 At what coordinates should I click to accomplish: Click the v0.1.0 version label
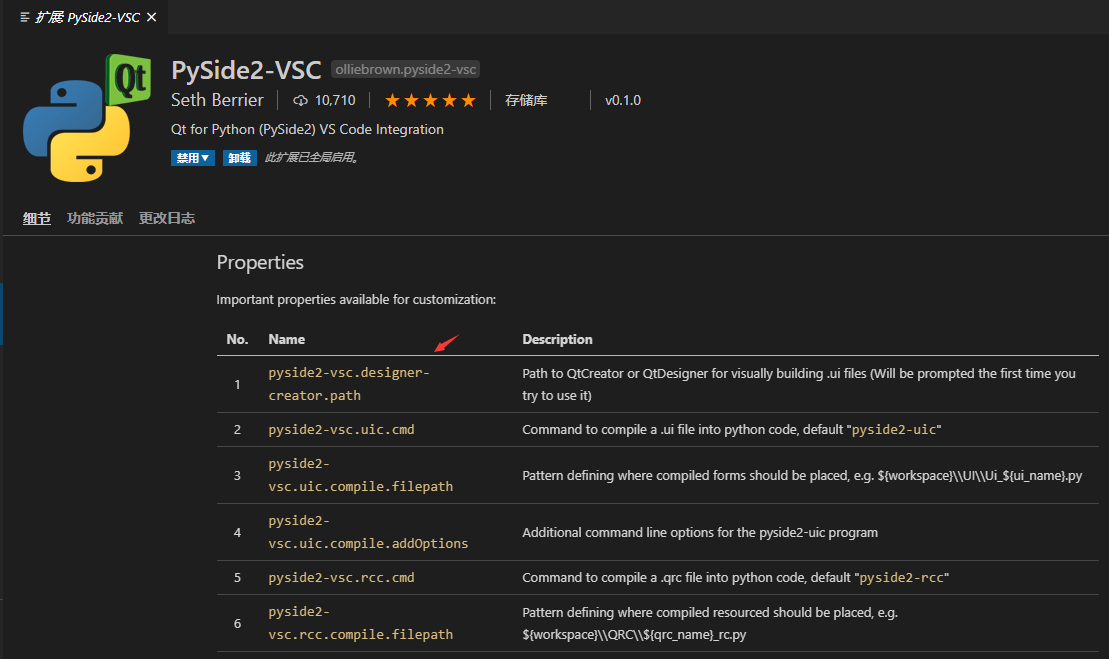tap(623, 100)
